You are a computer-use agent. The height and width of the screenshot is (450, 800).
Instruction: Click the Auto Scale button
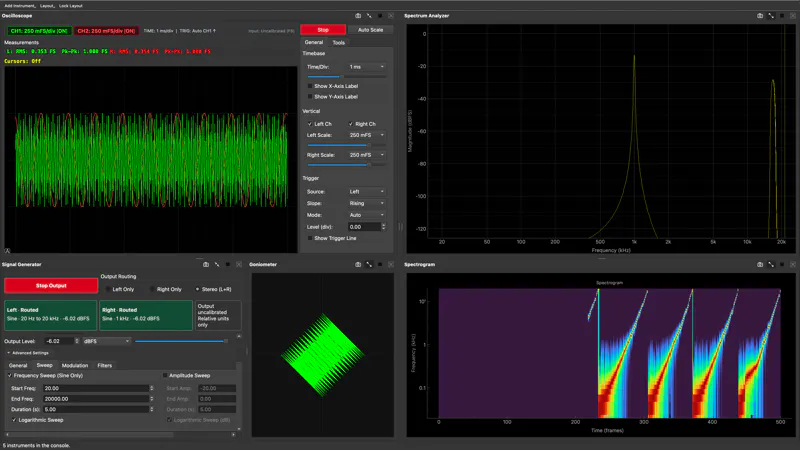click(x=370, y=30)
